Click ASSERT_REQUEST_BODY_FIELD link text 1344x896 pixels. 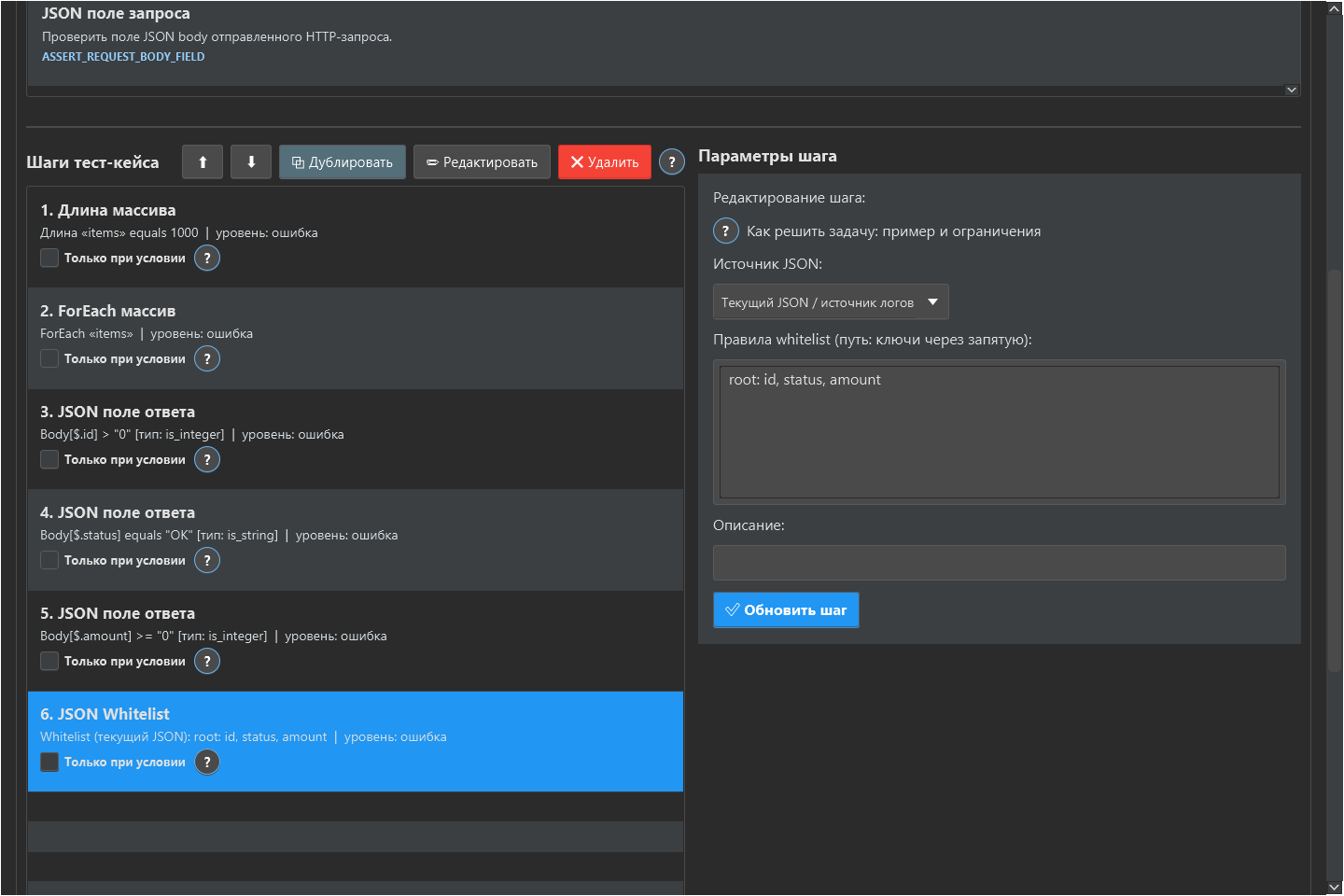tap(123, 56)
